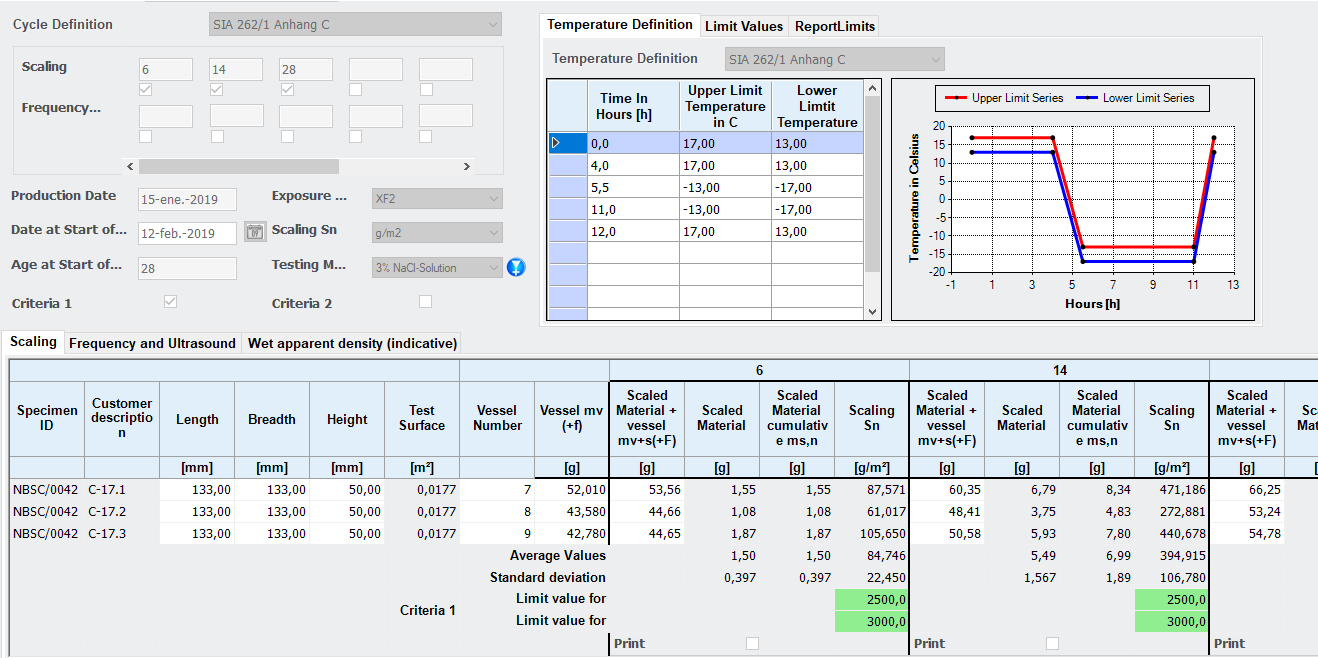1318x658 pixels.
Task: Switch to the Limit Values tab
Action: point(743,26)
